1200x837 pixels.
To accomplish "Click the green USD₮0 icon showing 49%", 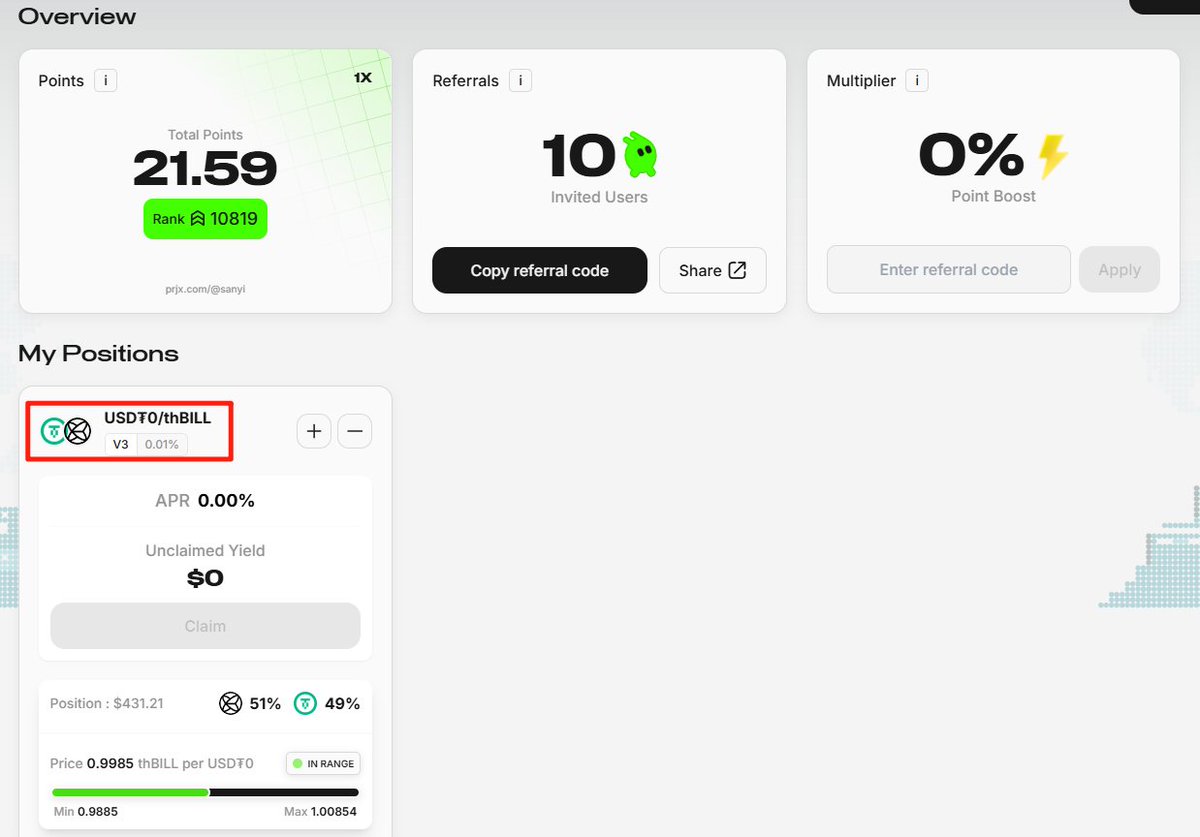I will 305,704.
